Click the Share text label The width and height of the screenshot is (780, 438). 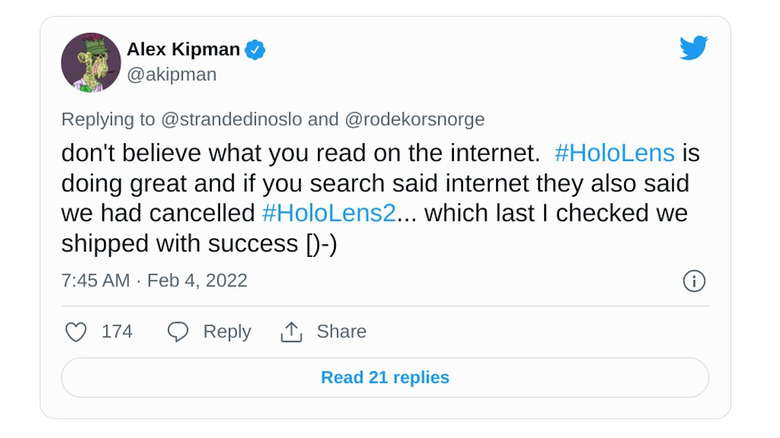[x=341, y=331]
